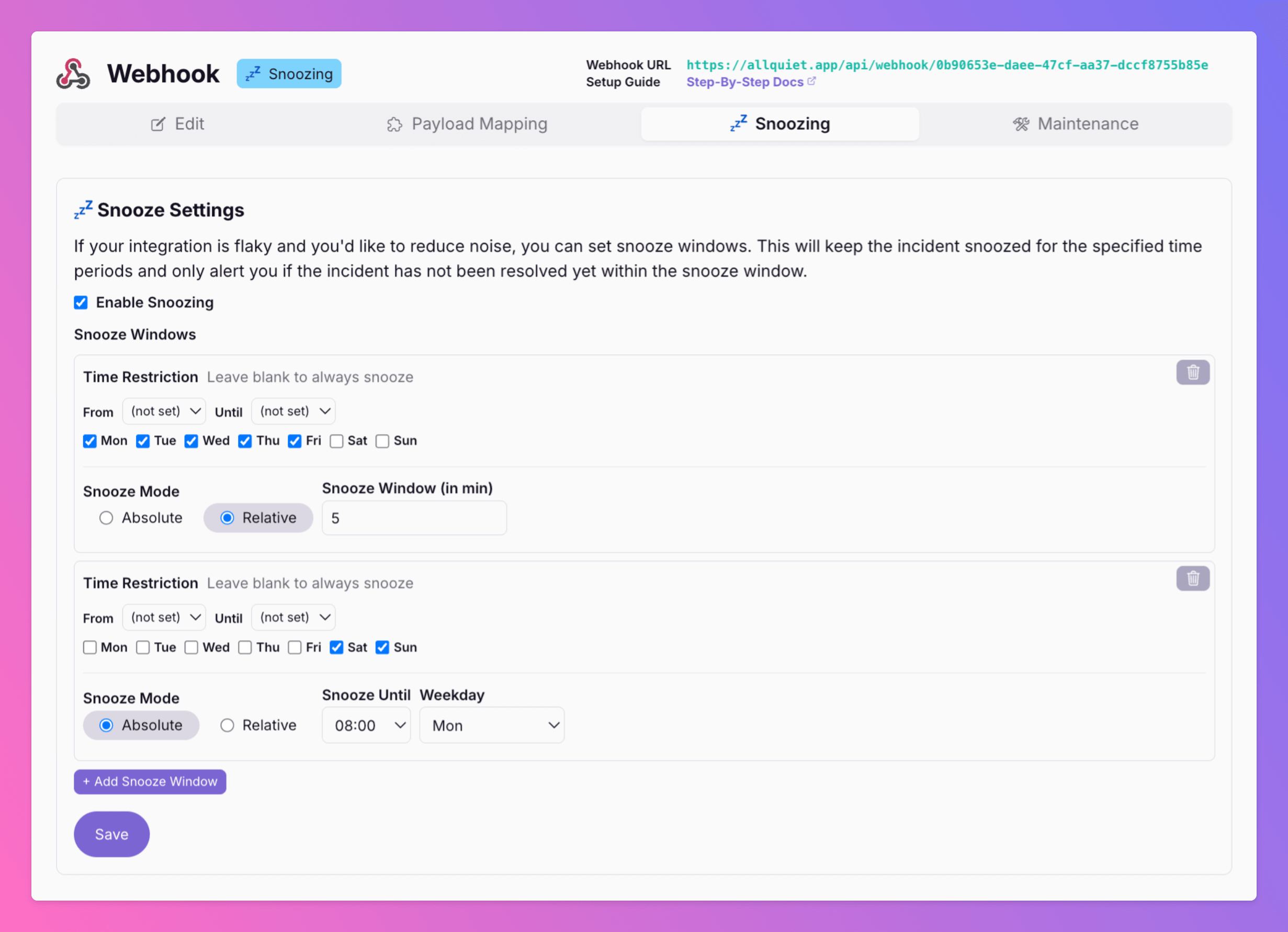Click Add Snooze Window button
The width and height of the screenshot is (1288, 932).
150,781
